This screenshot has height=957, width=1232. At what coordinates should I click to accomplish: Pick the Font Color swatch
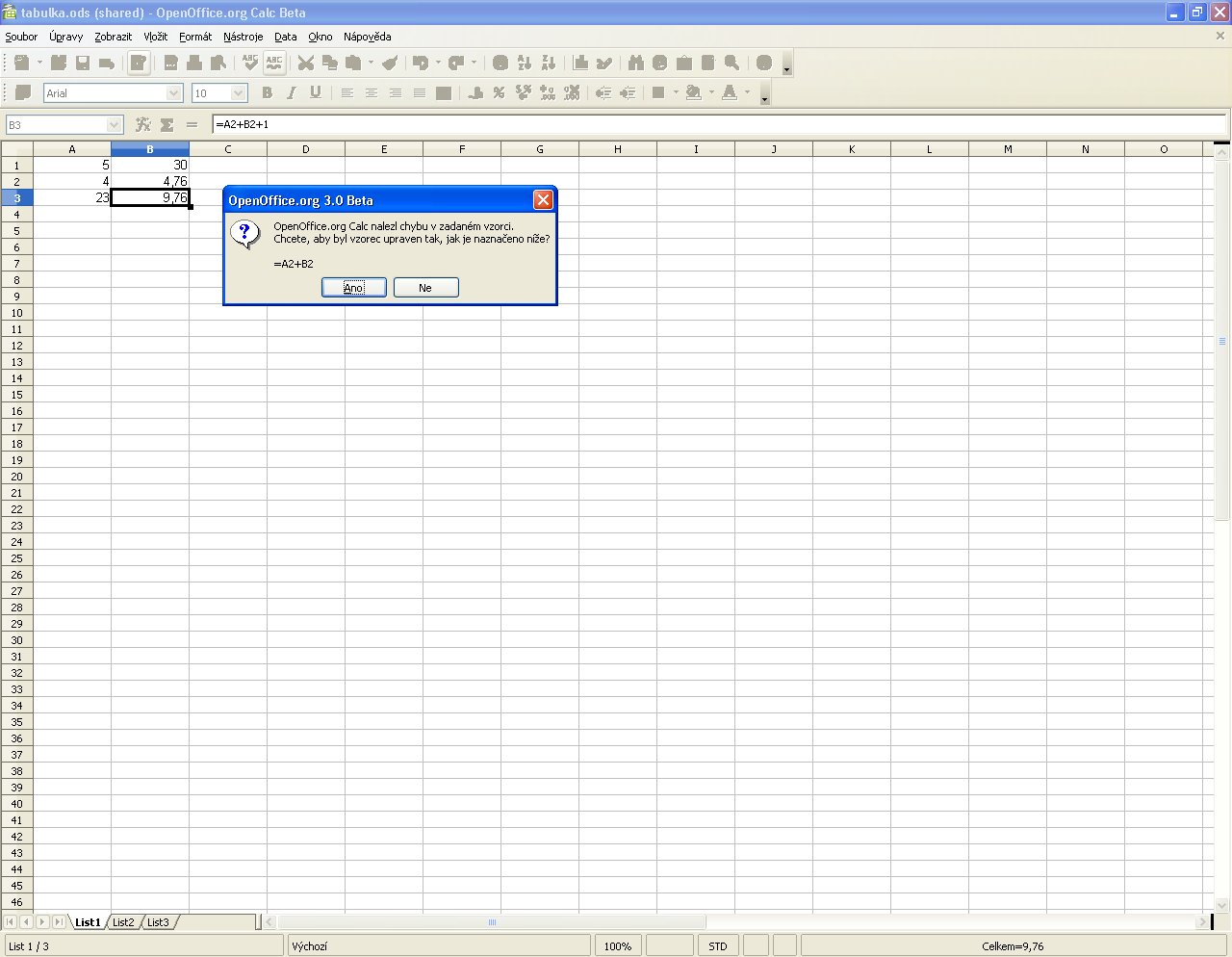pyautogui.click(x=730, y=93)
